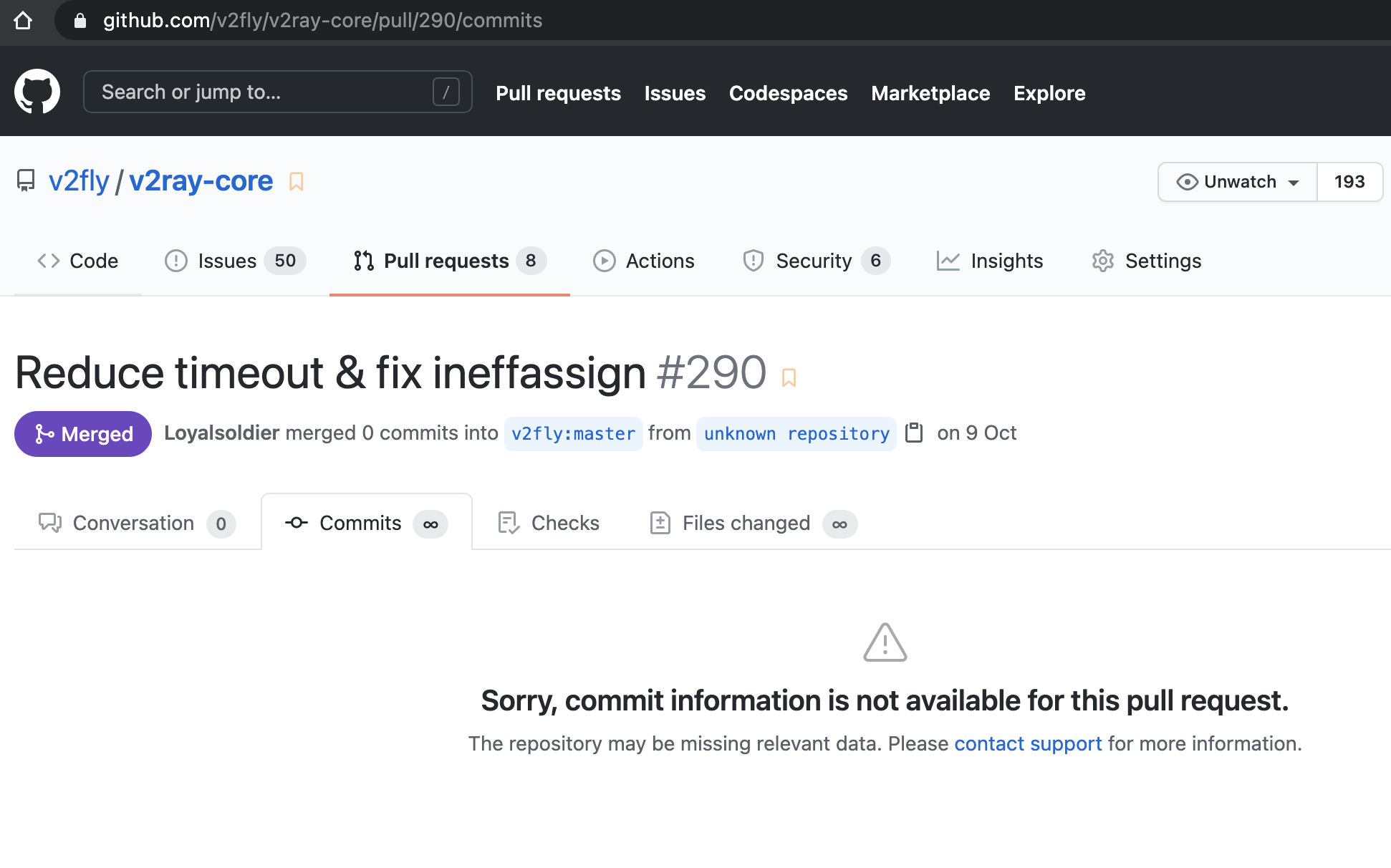Open the GitHub home via the Octocat logo
The width and height of the screenshot is (1391, 868).
[x=37, y=92]
